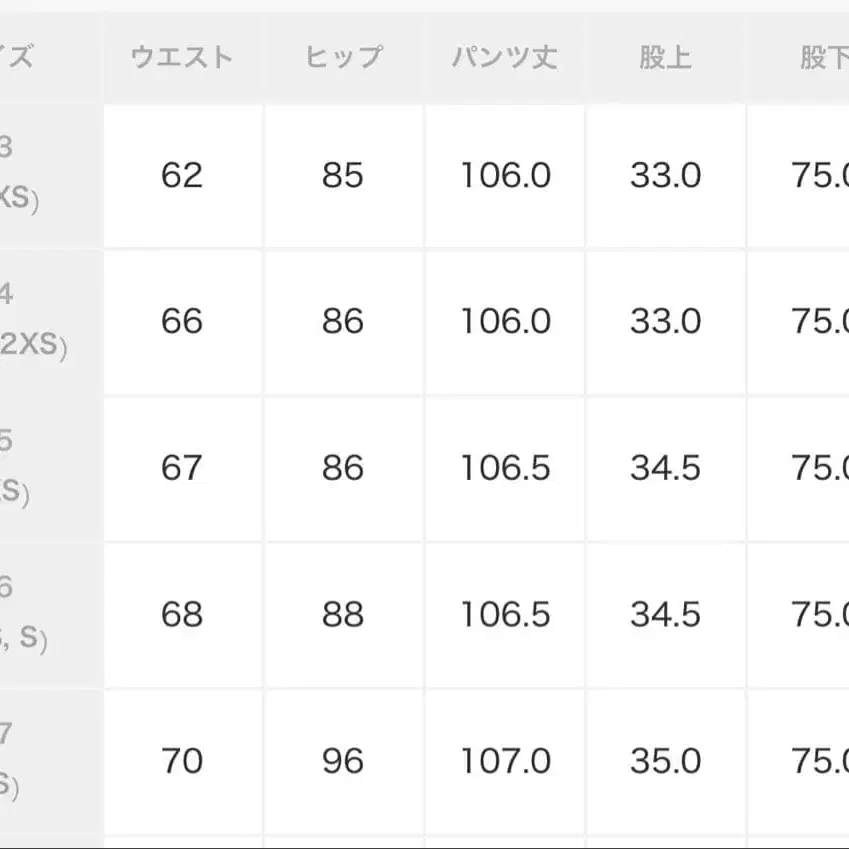This screenshot has width=849, height=849.
Task: Select waist value 70 cell
Action: click(182, 762)
